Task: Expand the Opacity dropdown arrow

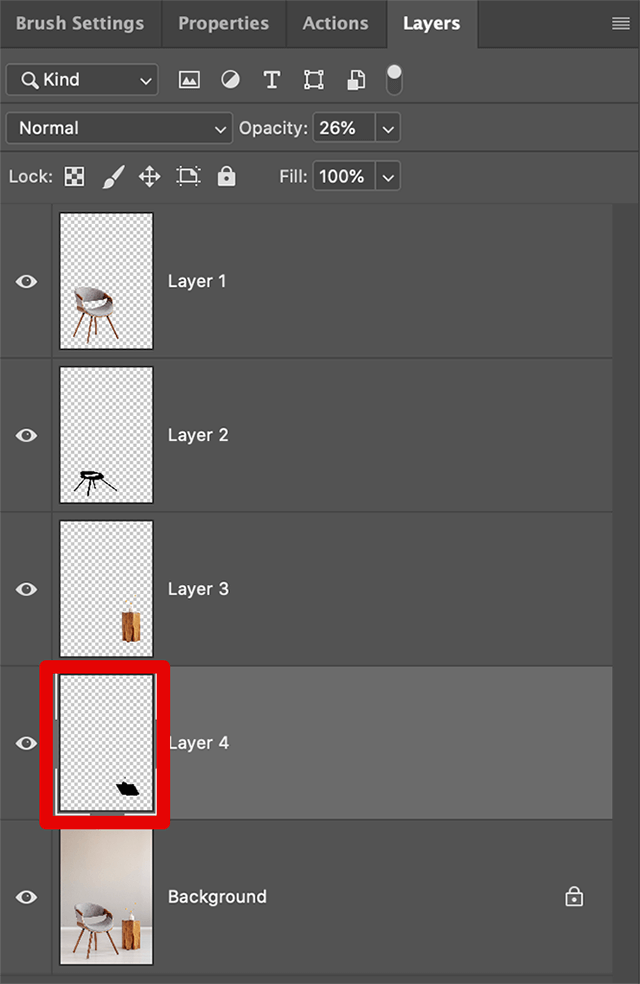Action: coord(387,128)
